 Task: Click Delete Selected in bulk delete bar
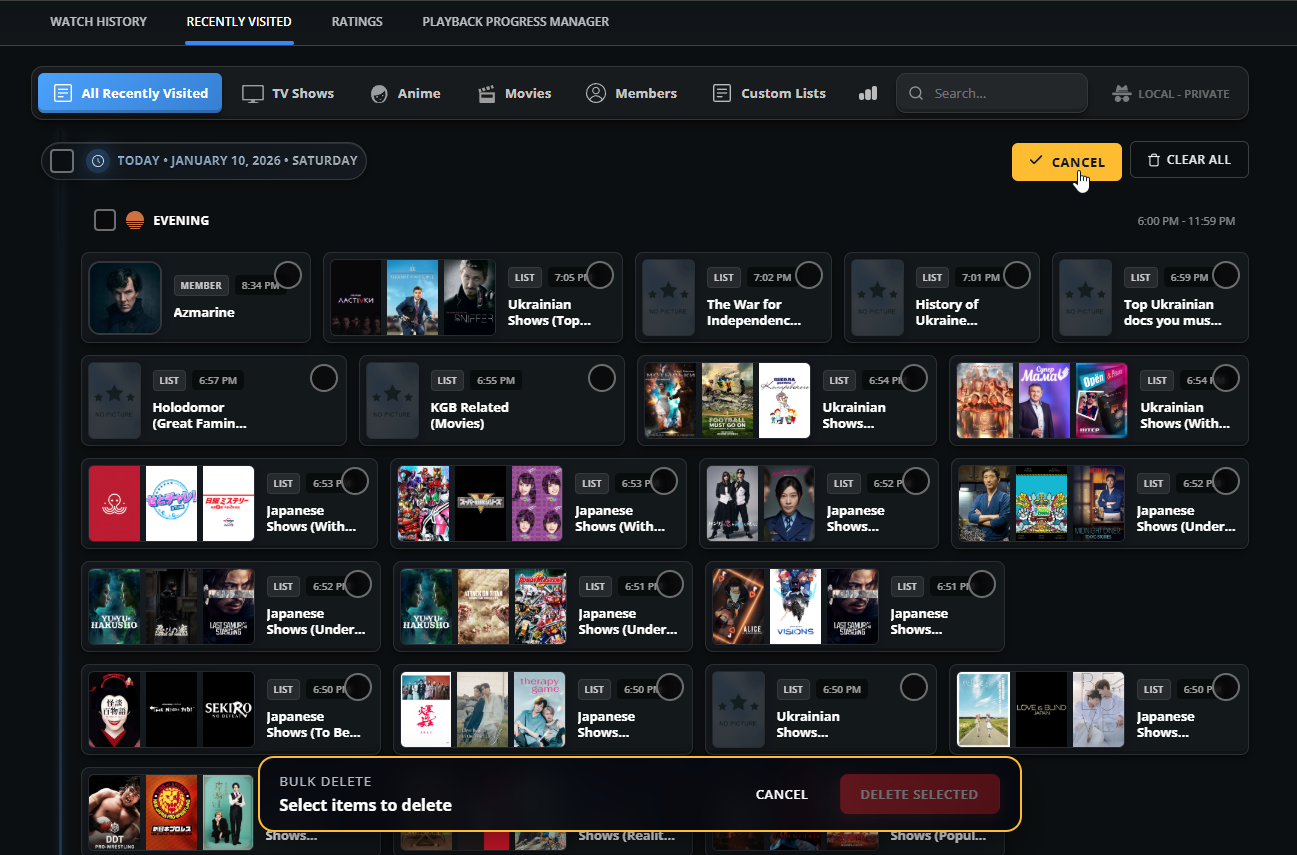918,794
